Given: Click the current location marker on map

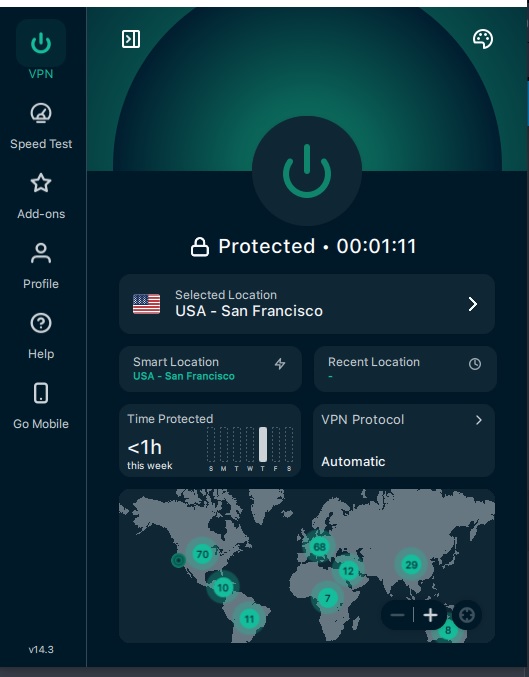Looking at the screenshot, I should pyautogui.click(x=178, y=560).
